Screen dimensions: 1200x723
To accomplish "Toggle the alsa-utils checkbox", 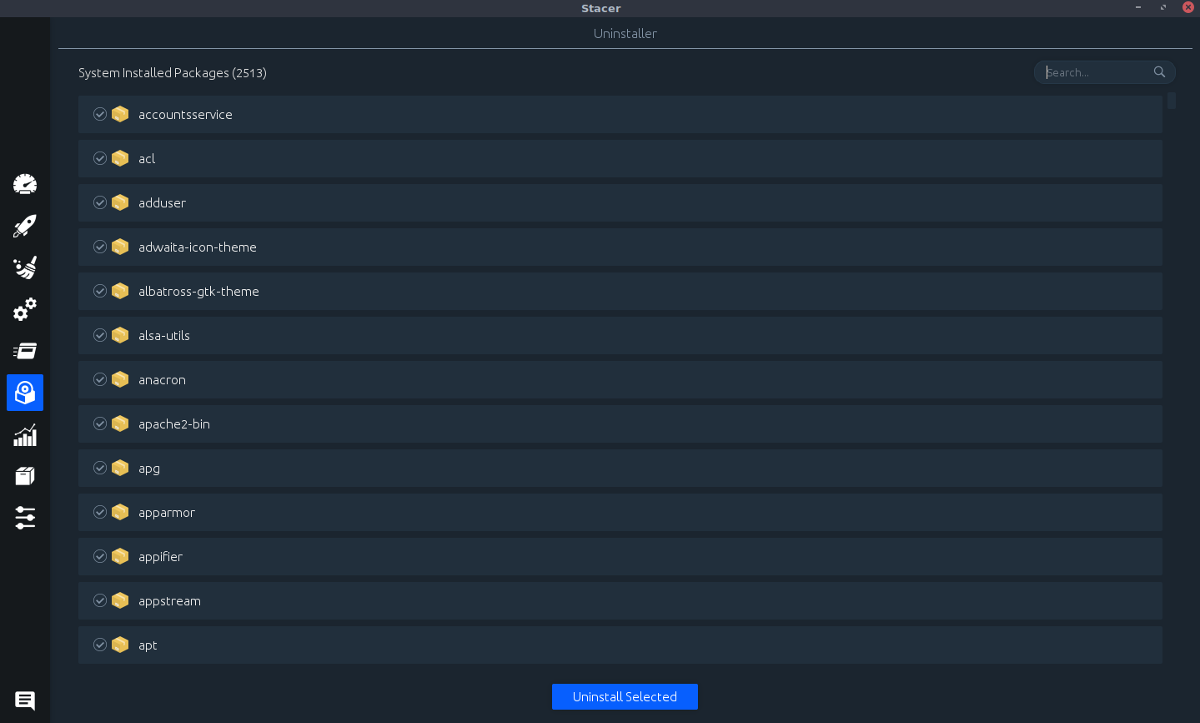I will point(100,335).
